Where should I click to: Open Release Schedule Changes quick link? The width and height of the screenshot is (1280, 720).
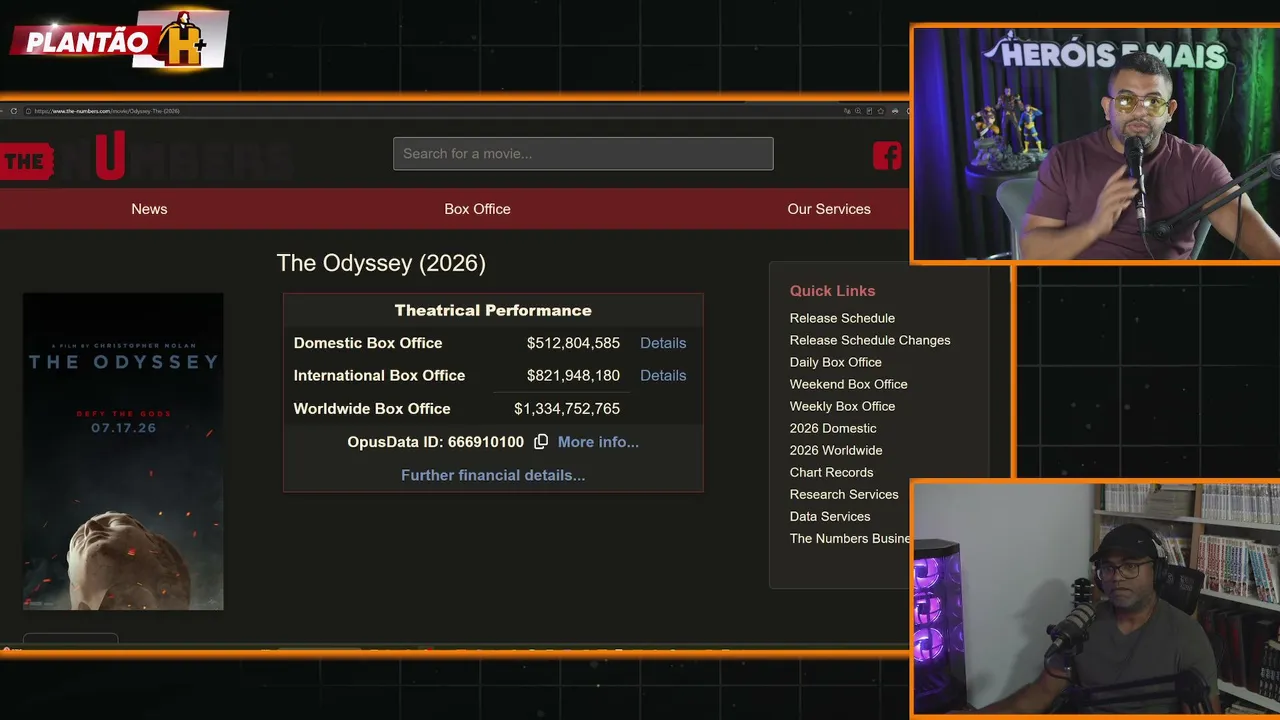(x=870, y=340)
